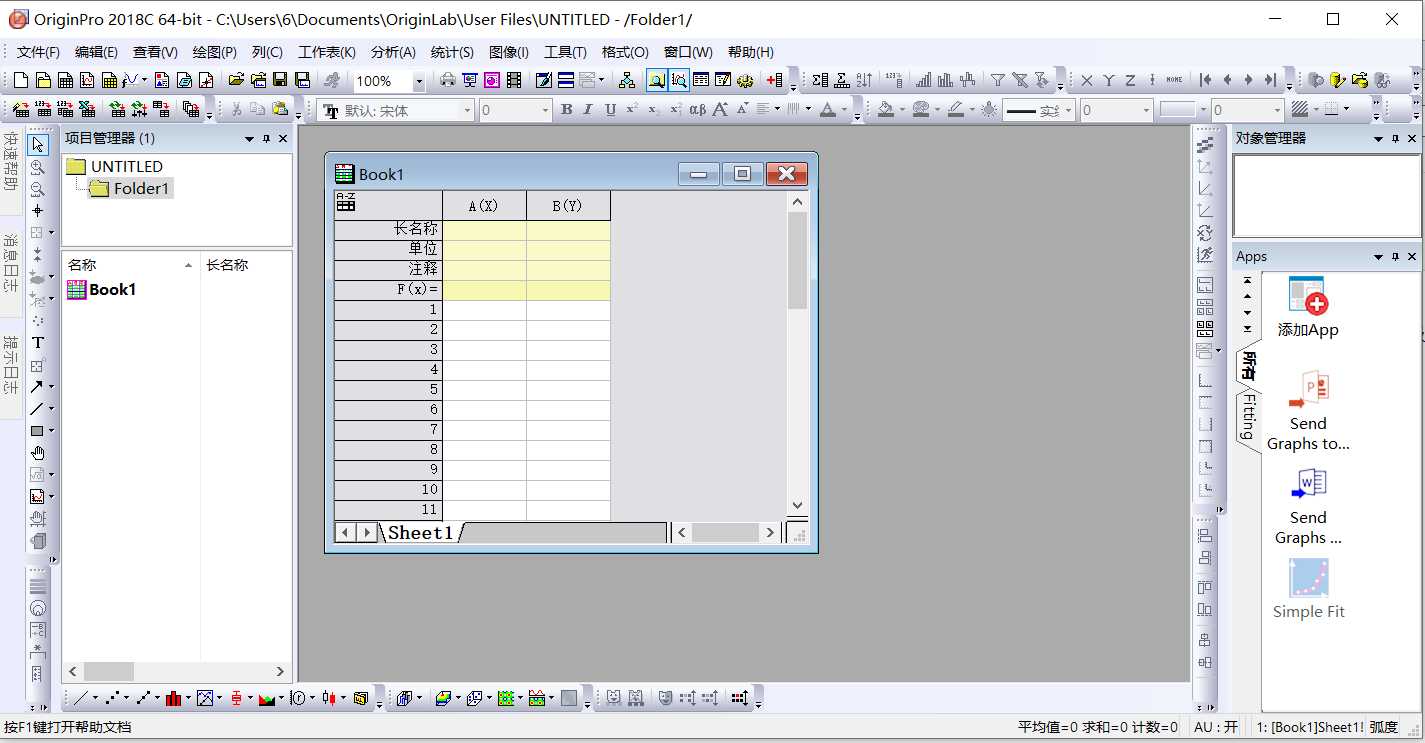The height and width of the screenshot is (743, 1425).
Task: Select the Pan hand tool
Action: (38, 452)
